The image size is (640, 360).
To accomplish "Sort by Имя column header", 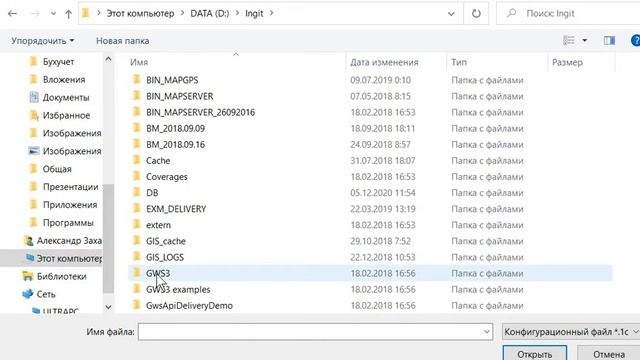I will point(139,62).
